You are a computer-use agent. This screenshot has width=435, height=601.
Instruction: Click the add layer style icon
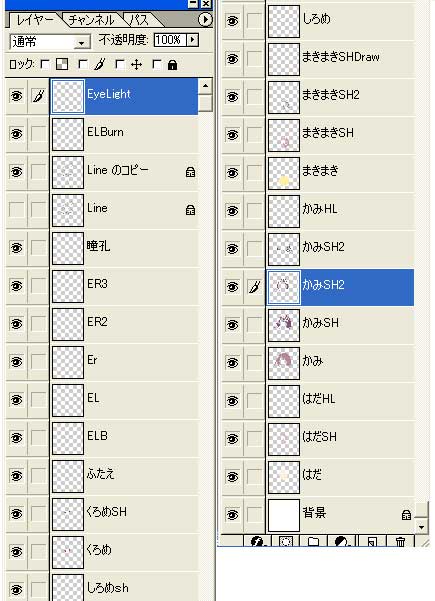tap(258, 541)
